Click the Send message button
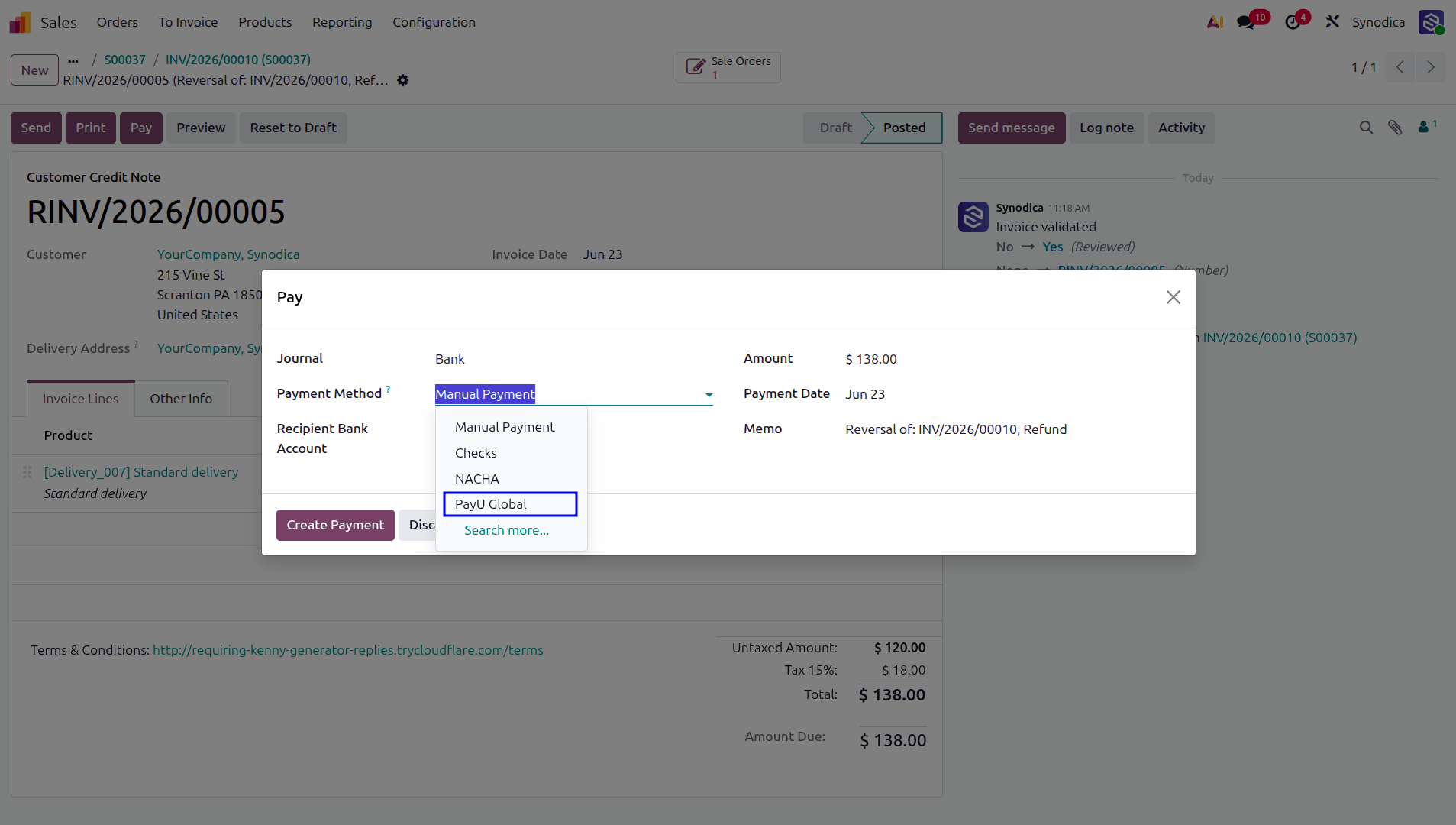Screen dimensions: 1456x825 point(1012,128)
